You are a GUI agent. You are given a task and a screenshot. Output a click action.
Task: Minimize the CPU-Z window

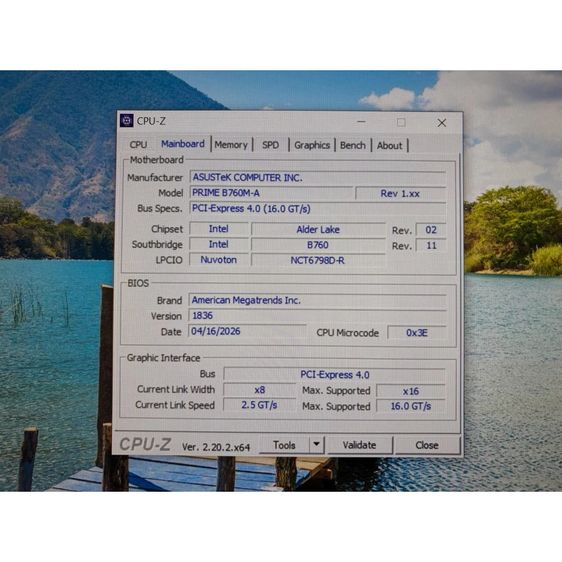pos(361,122)
